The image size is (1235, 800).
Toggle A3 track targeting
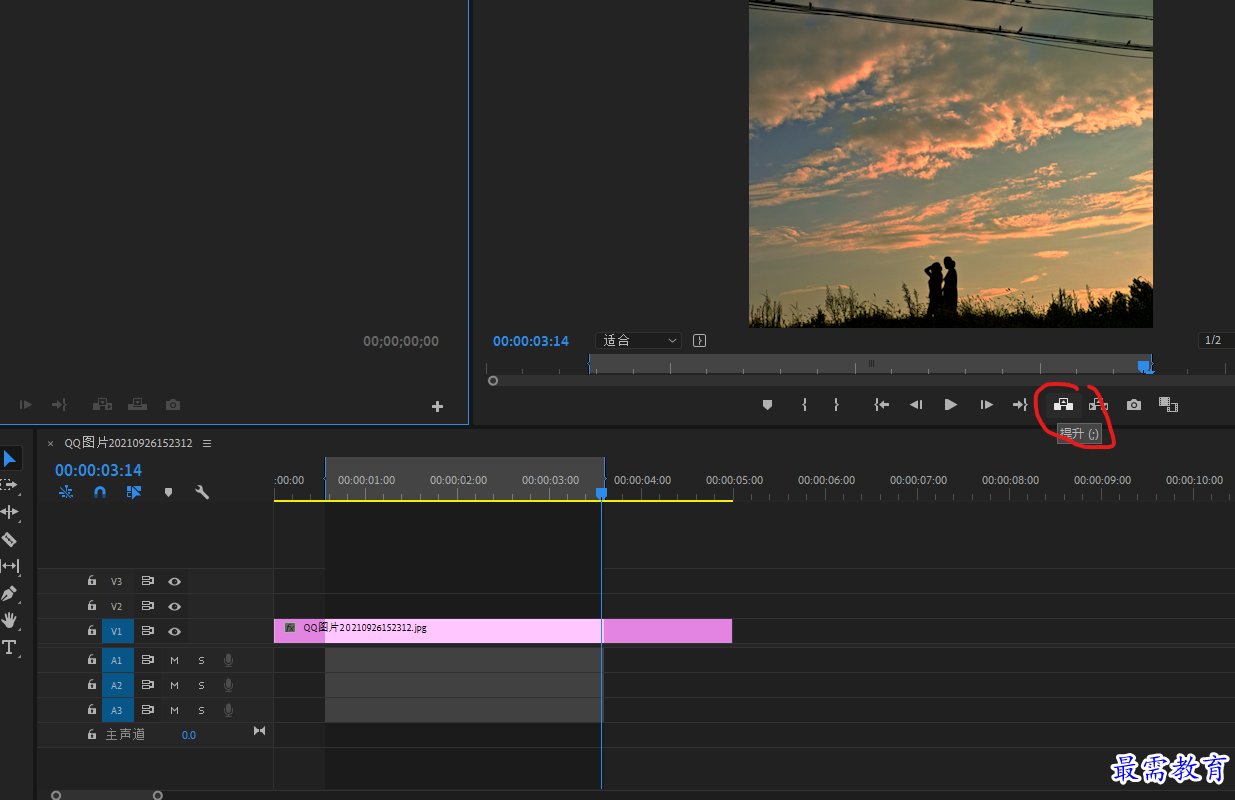pyautogui.click(x=117, y=710)
